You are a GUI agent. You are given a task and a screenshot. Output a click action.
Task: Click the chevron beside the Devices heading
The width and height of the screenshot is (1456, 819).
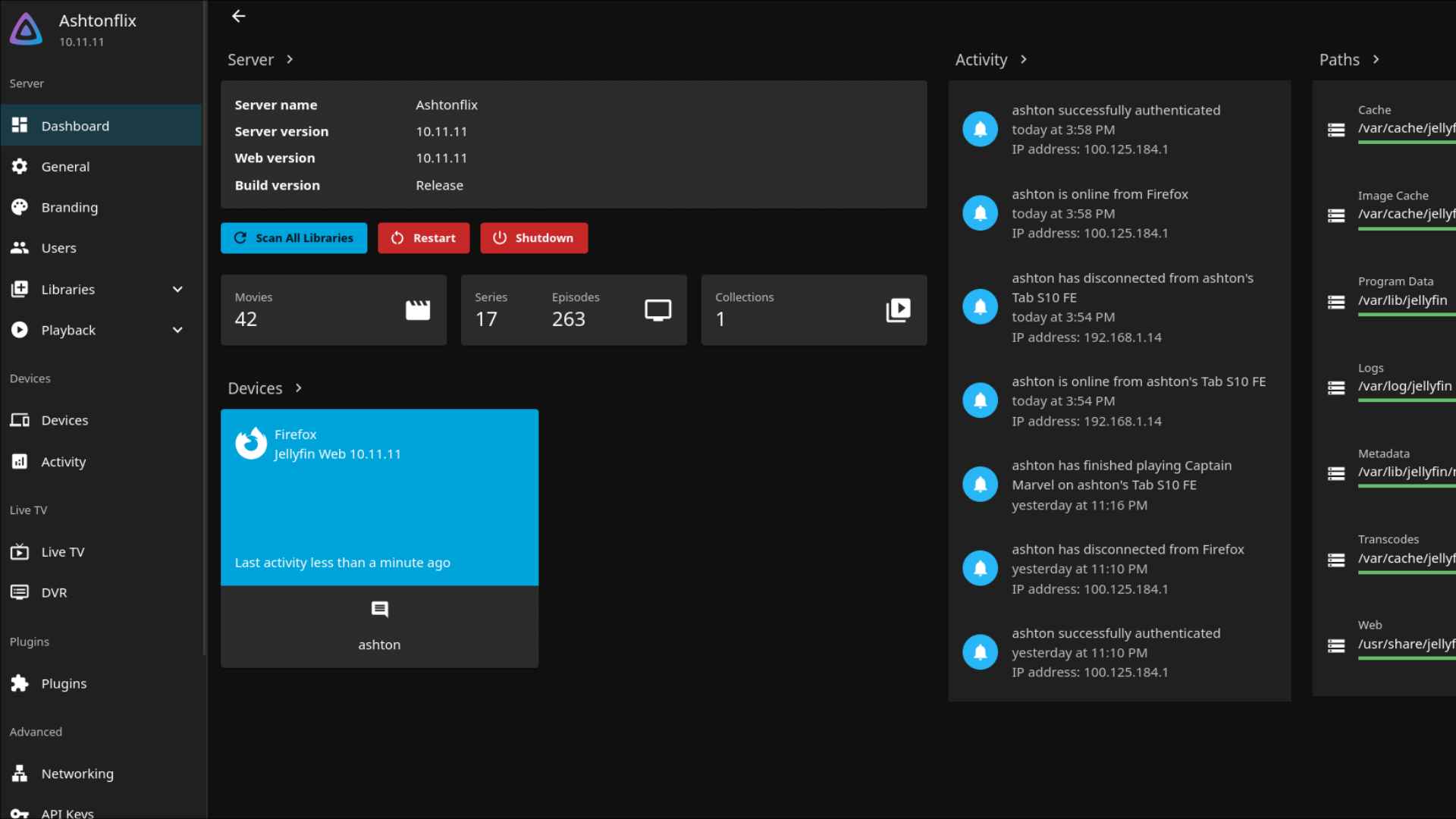click(x=299, y=388)
